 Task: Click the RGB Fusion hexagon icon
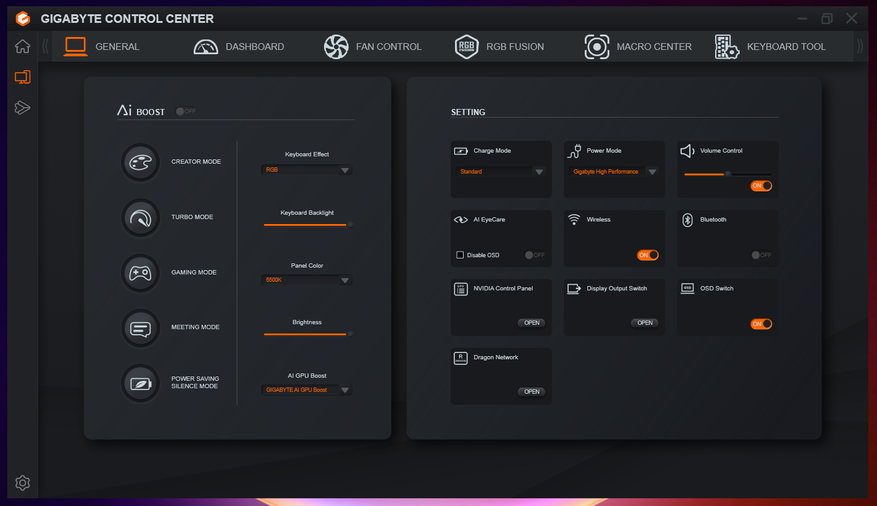pyautogui.click(x=466, y=47)
